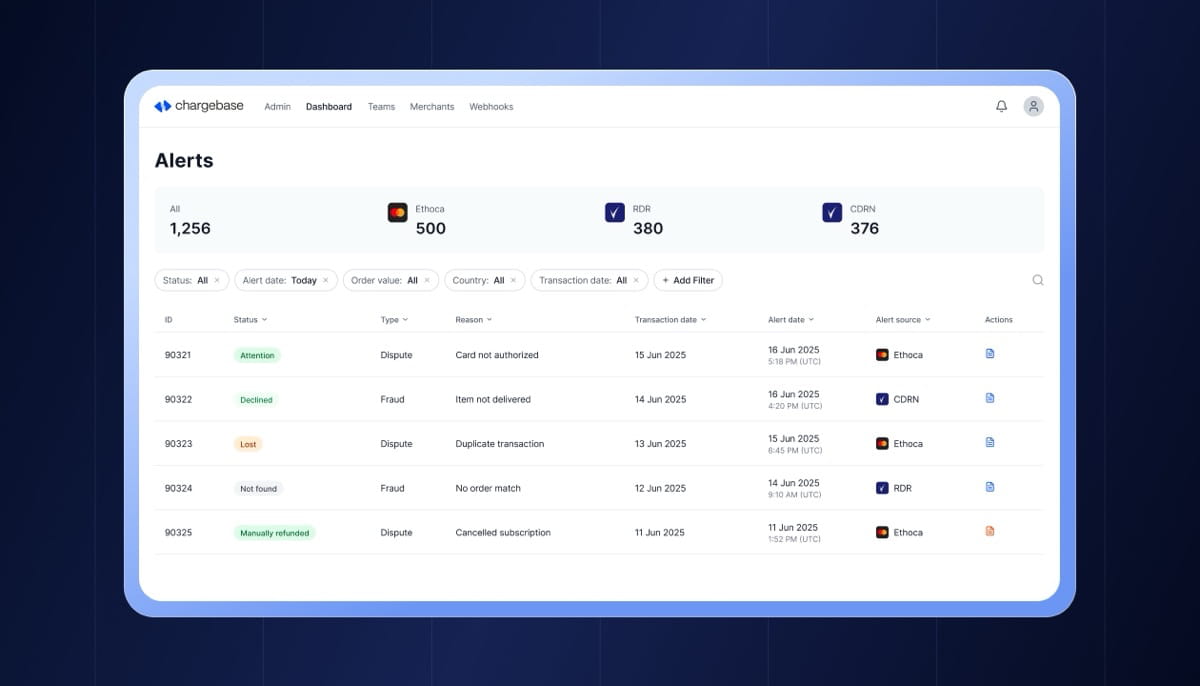The image size is (1200, 686).
Task: Click the Attention status badge
Action: click(x=257, y=355)
